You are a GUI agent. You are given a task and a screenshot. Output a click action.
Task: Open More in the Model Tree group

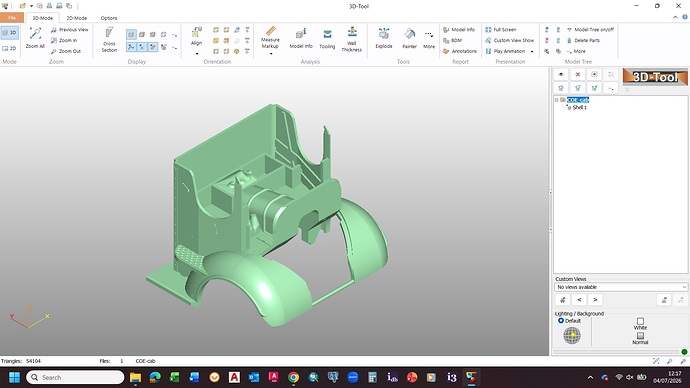coord(576,51)
